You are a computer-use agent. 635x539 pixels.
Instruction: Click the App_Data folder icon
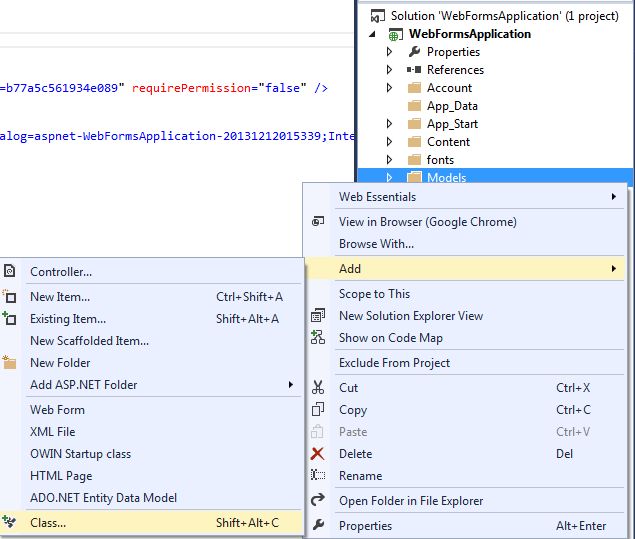click(x=414, y=106)
